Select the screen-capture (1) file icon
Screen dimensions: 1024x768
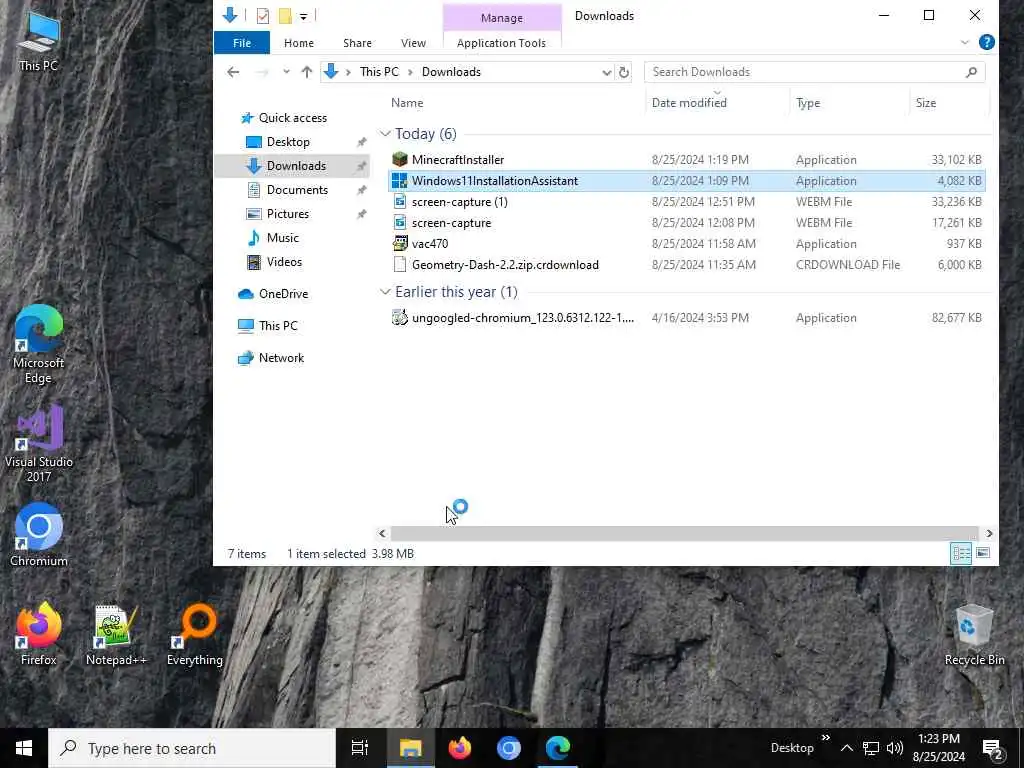(400, 202)
